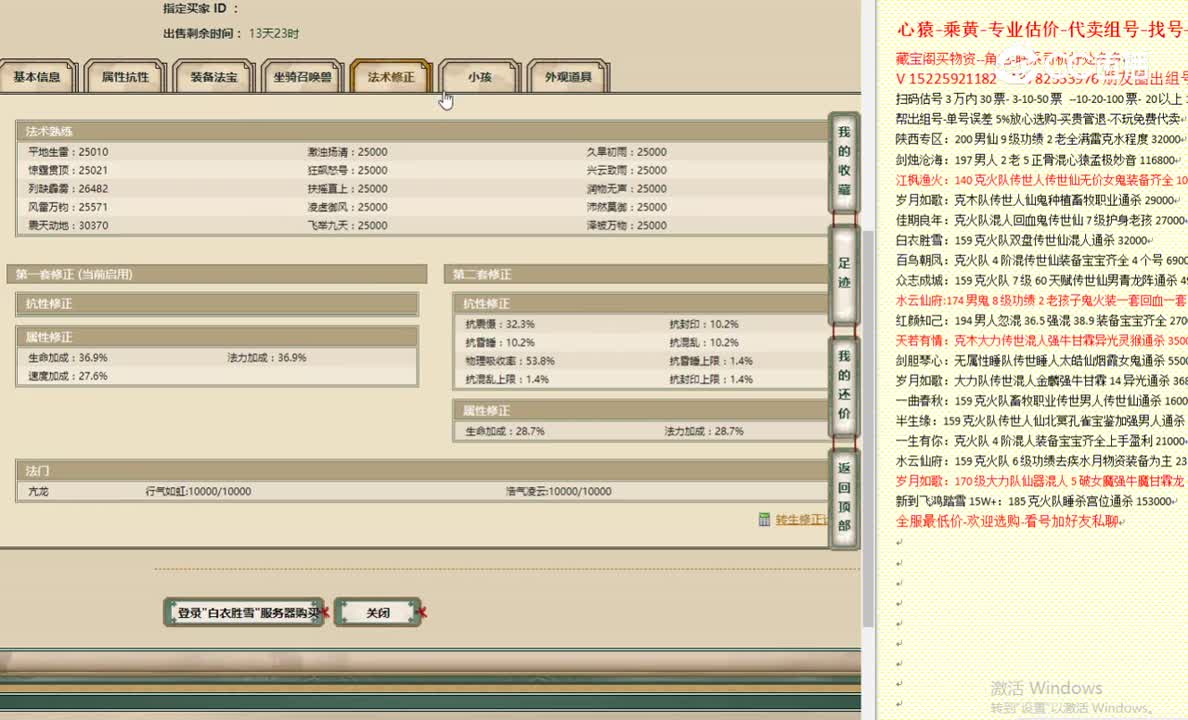Click the 泽被万物：25000 entry
Screen dimensions: 1188x720
(x=627, y=225)
